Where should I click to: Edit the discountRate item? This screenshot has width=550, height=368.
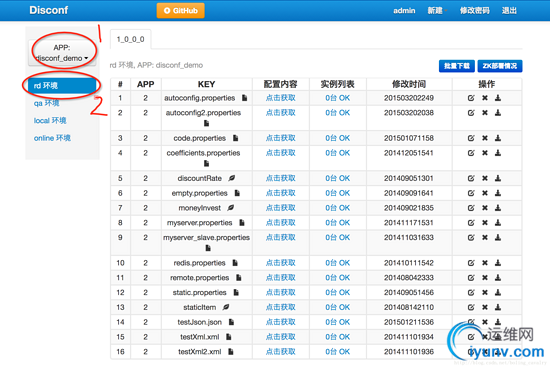pyautogui.click(x=471, y=178)
